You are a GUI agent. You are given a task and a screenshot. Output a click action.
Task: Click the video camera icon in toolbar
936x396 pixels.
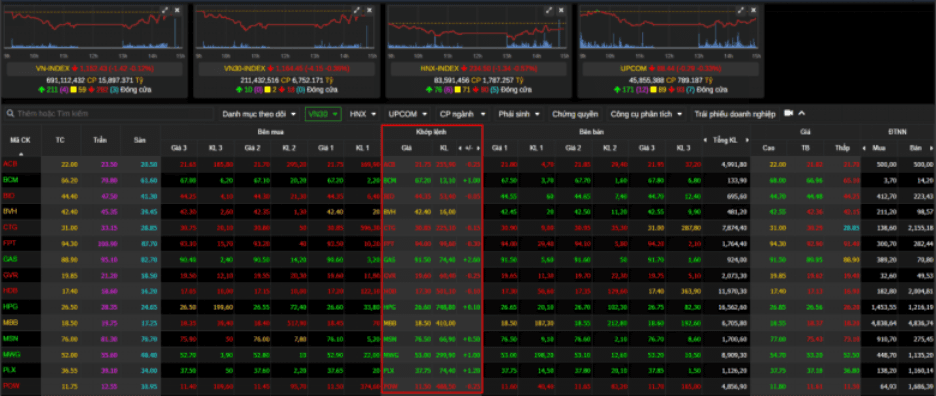coord(788,113)
